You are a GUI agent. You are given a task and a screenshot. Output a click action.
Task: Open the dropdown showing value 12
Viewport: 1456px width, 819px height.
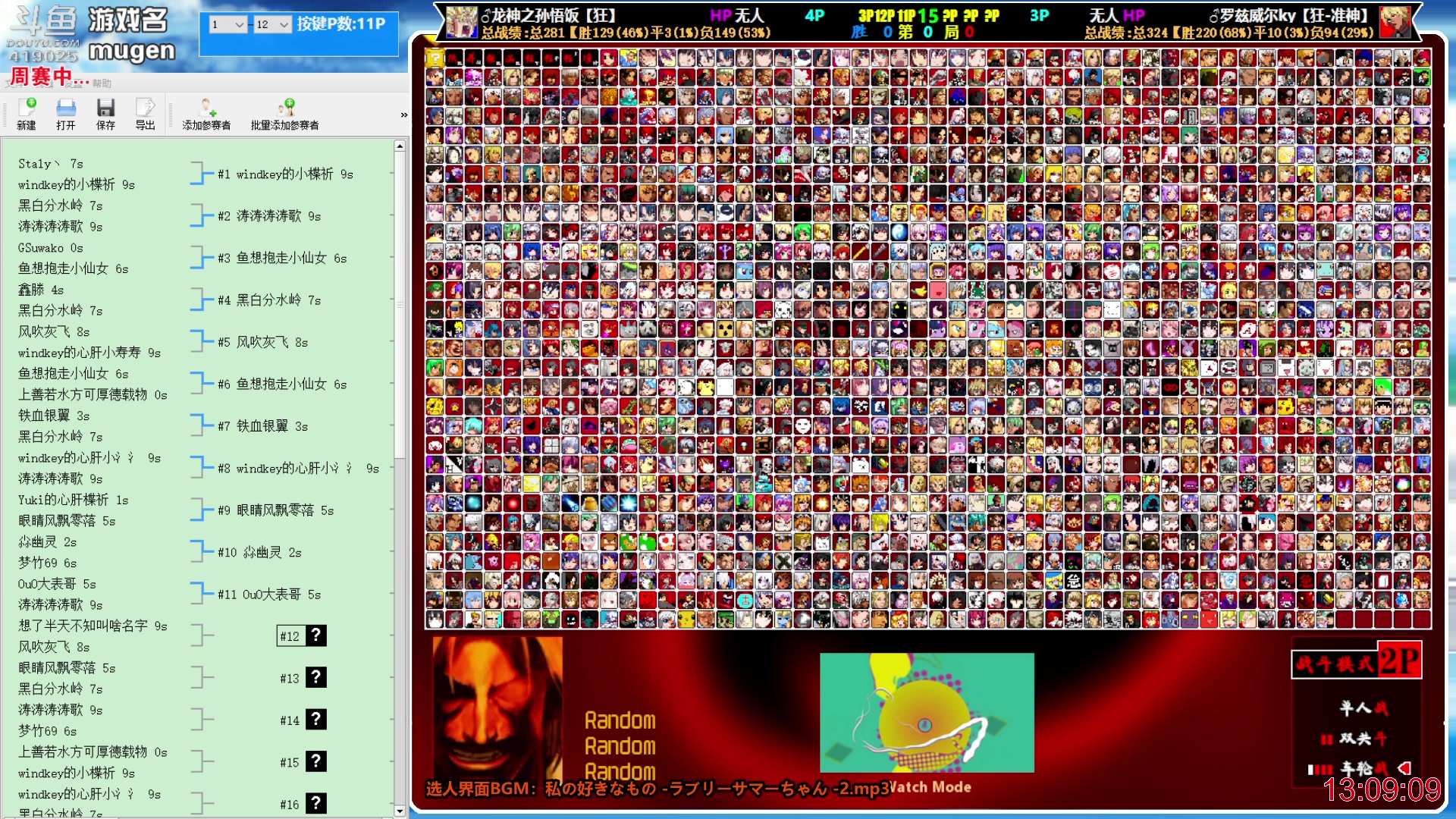(273, 24)
